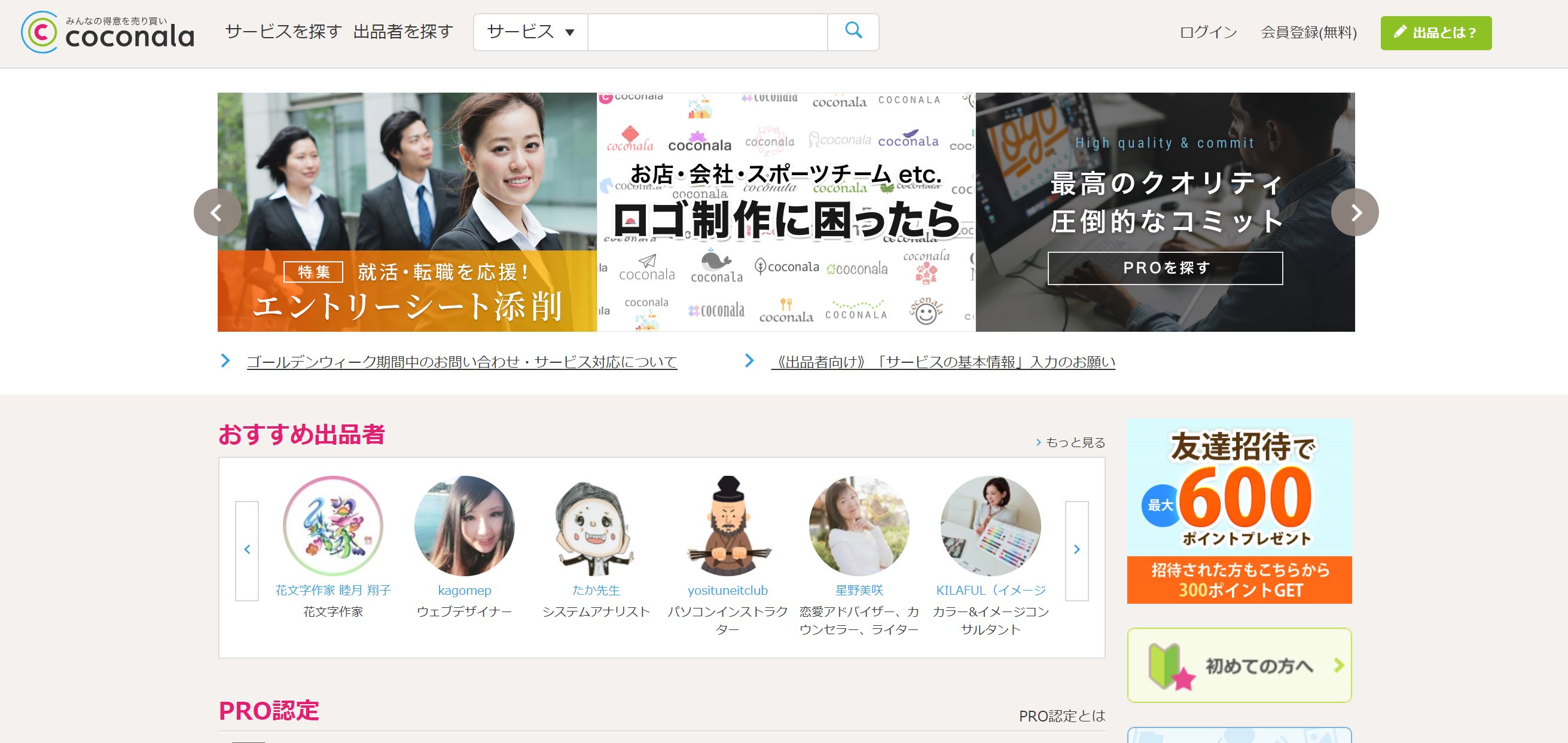Screen dimensions: 1568x743
Task: Click the たか先生 name link
Action: [596, 590]
